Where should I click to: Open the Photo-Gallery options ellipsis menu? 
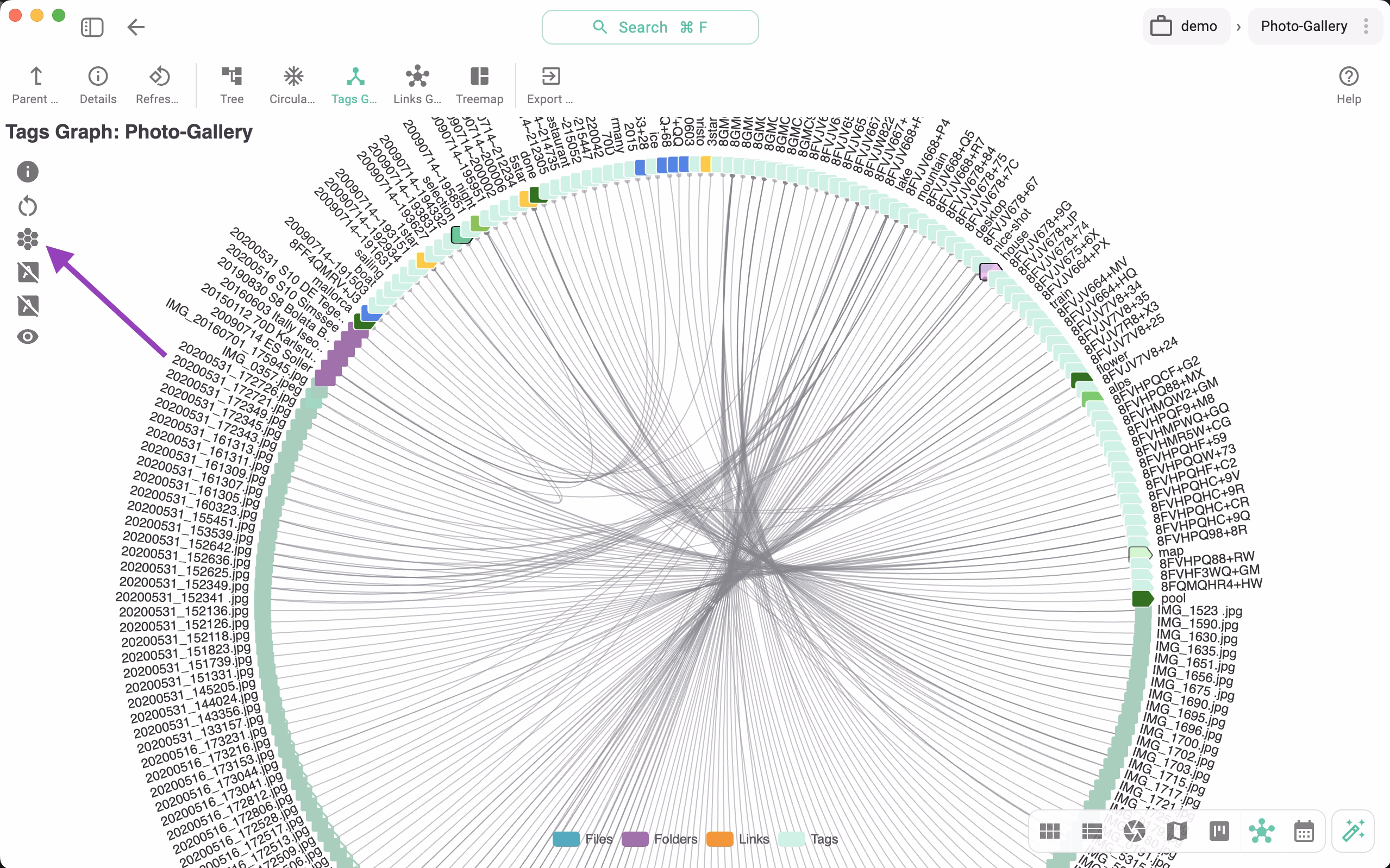(1367, 26)
